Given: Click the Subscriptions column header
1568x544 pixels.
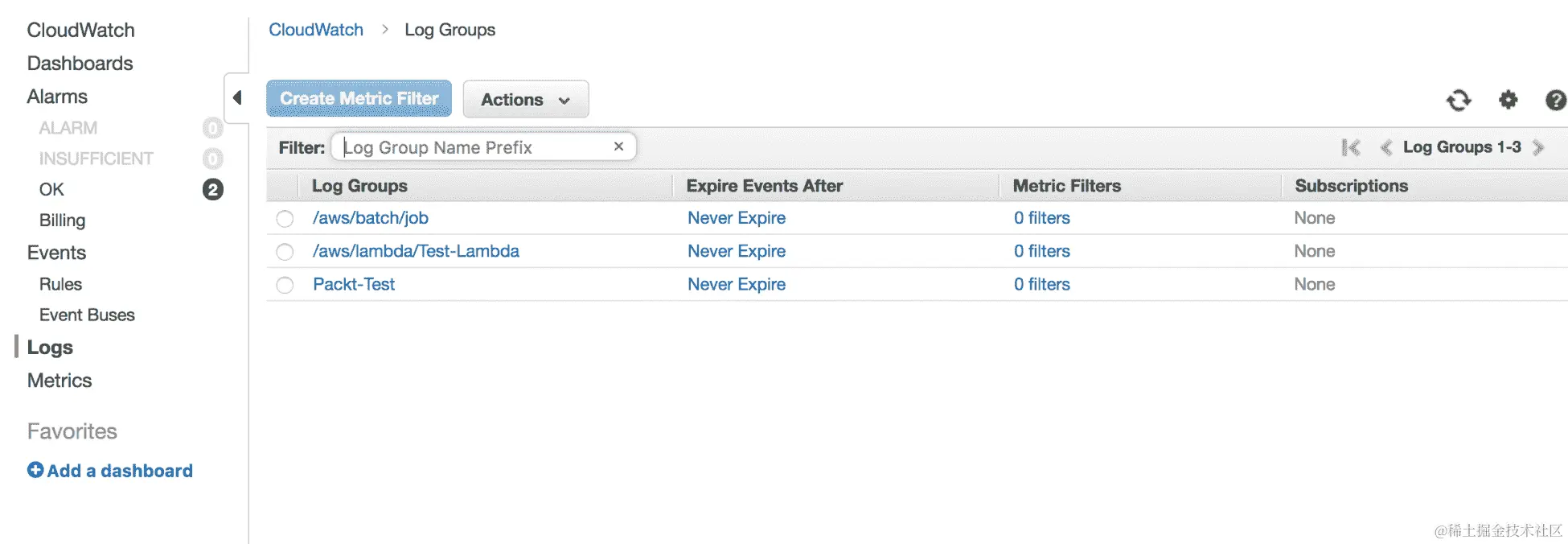Looking at the screenshot, I should click(x=1351, y=186).
